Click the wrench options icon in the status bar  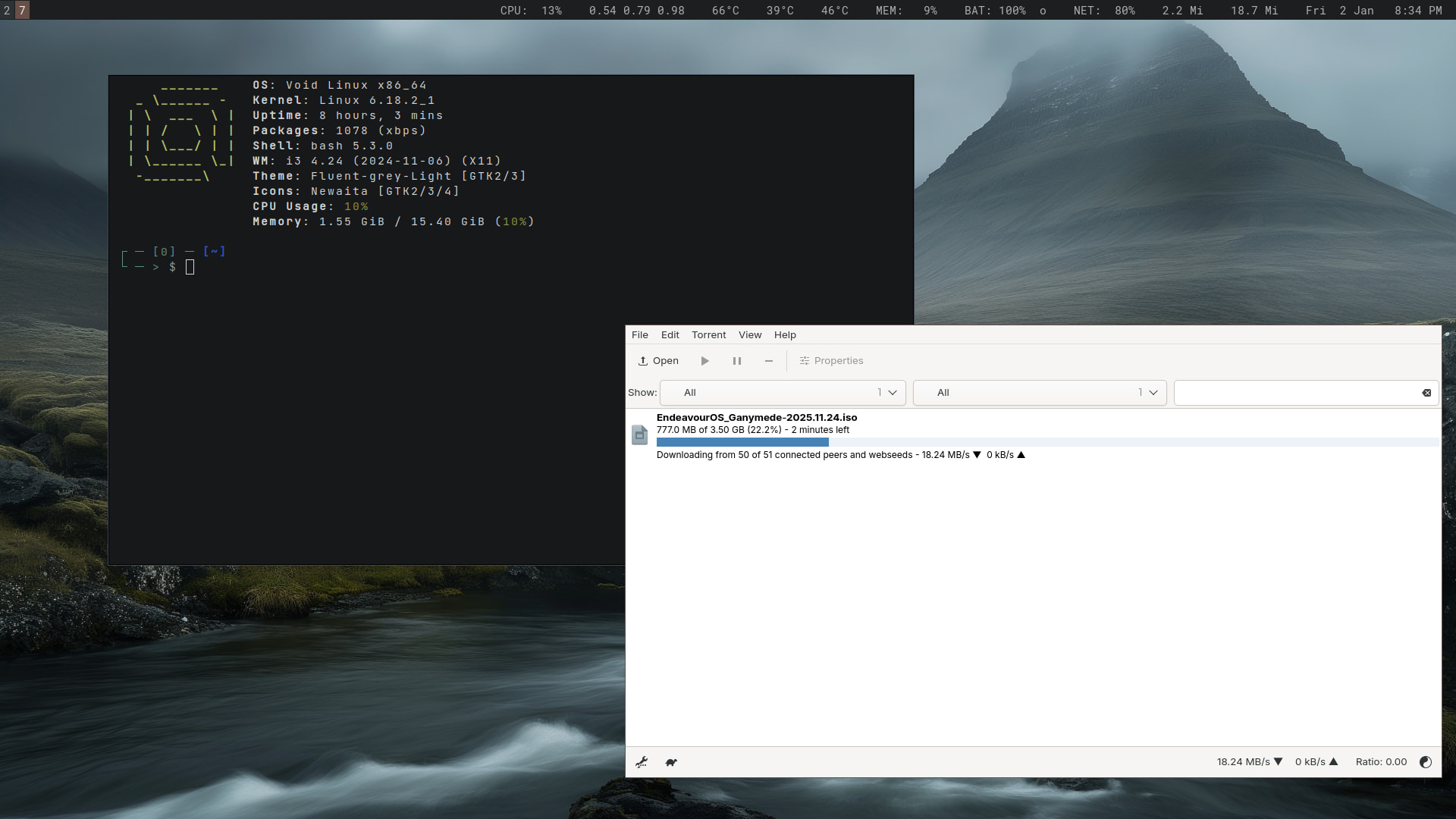pos(642,762)
